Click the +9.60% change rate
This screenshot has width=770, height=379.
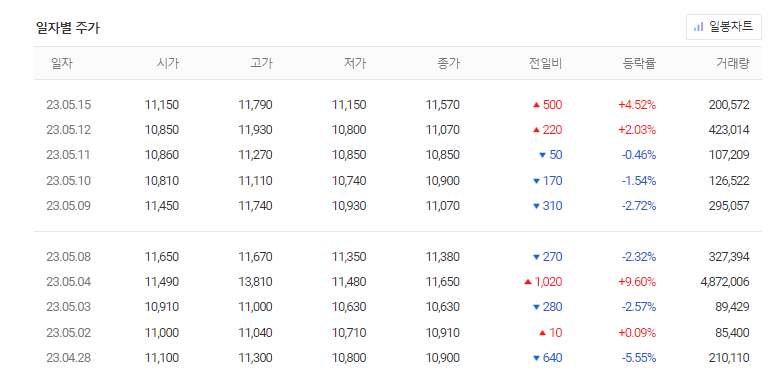point(637,282)
